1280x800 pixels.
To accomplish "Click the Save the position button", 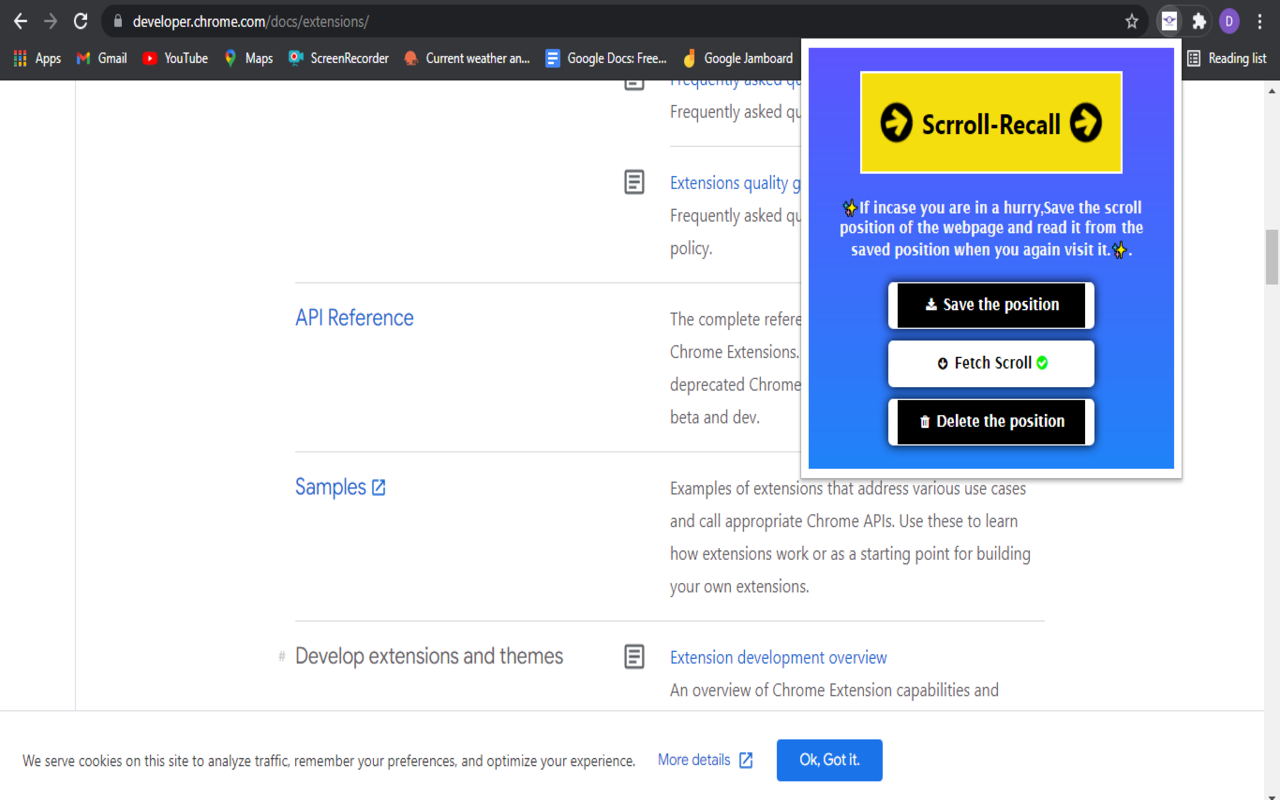I will (991, 305).
